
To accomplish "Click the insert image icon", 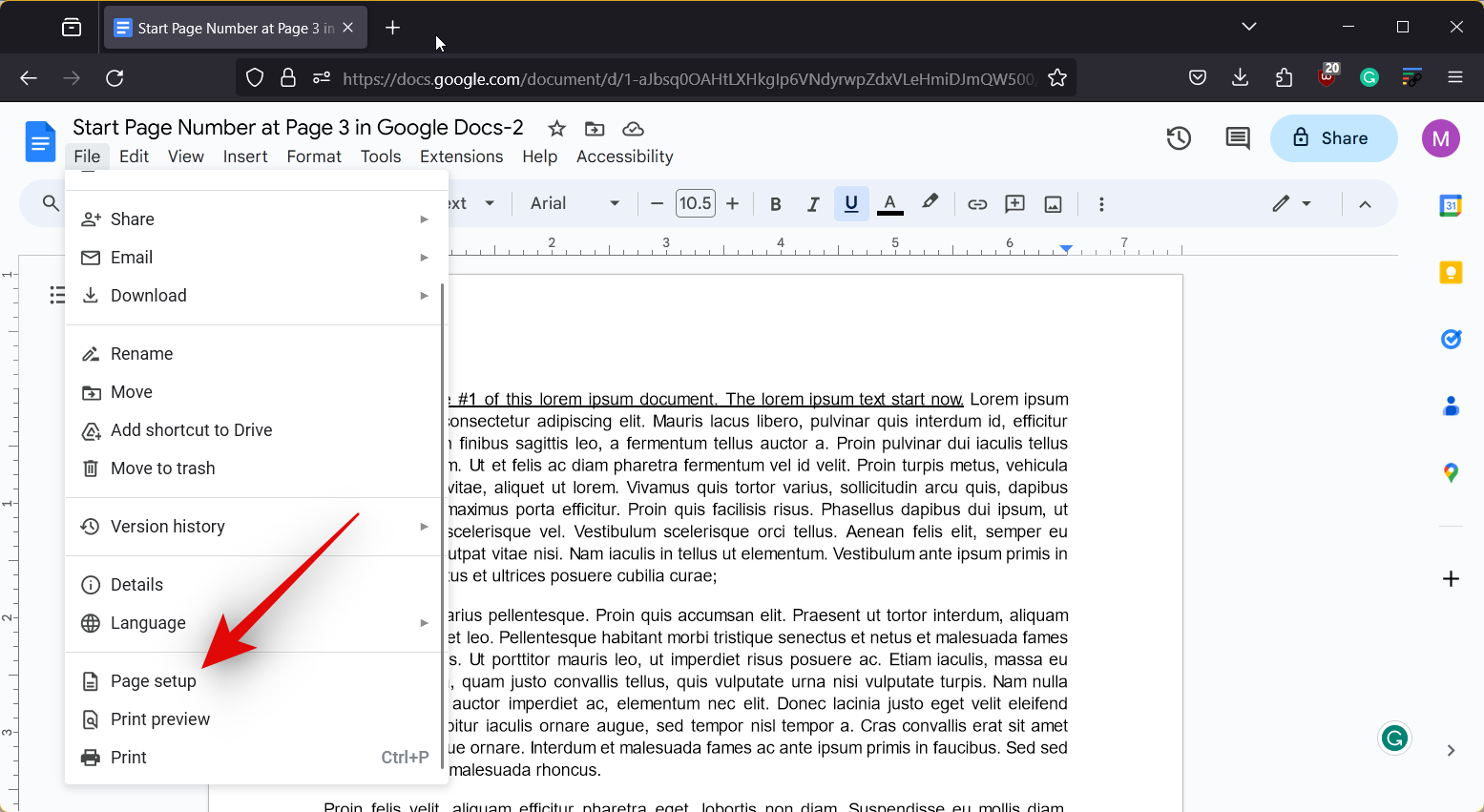I will pos(1054,204).
